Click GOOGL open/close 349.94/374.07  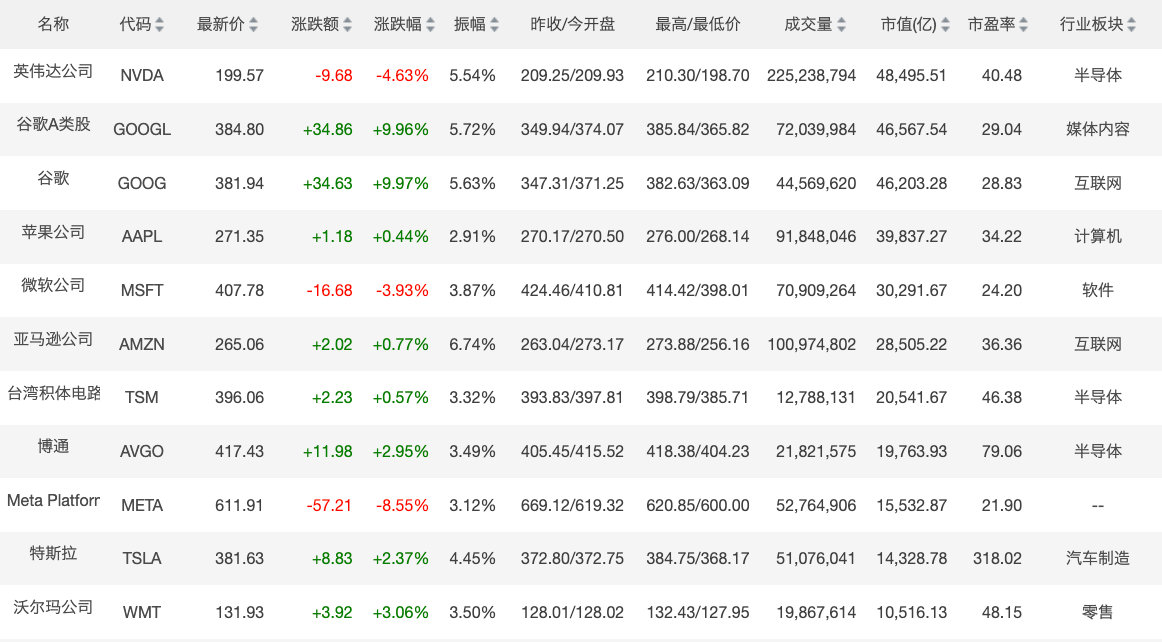tap(572, 130)
